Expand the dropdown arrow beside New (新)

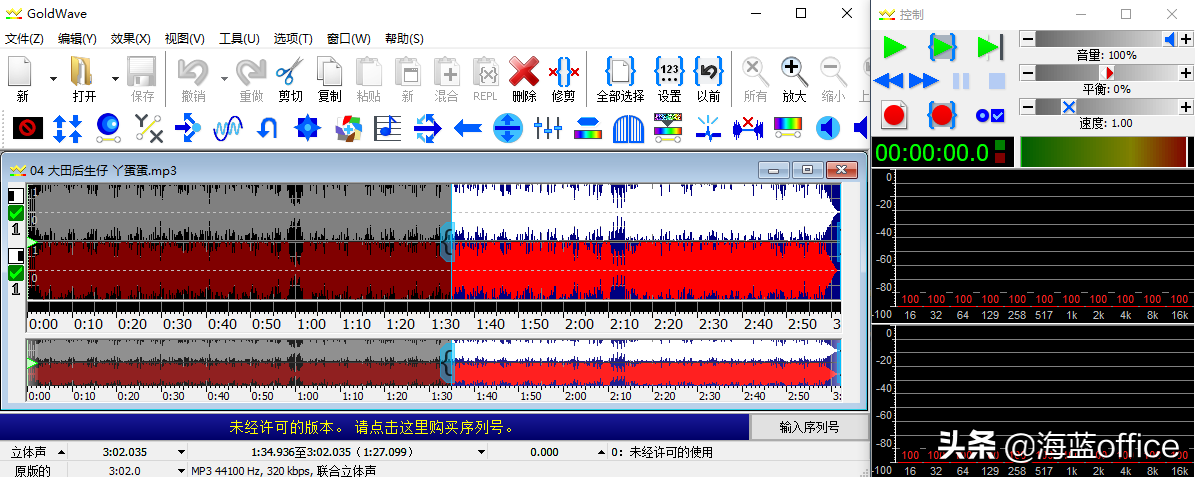pos(52,79)
